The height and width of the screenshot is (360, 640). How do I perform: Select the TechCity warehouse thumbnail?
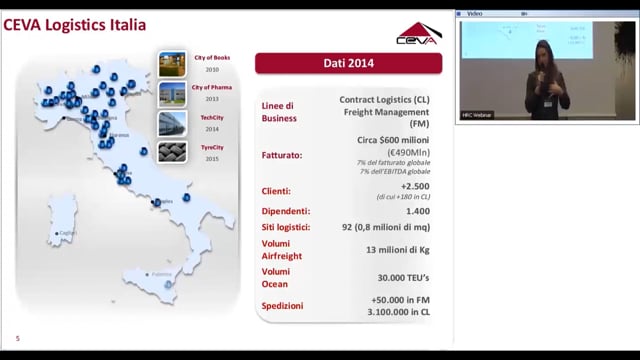tap(172, 124)
